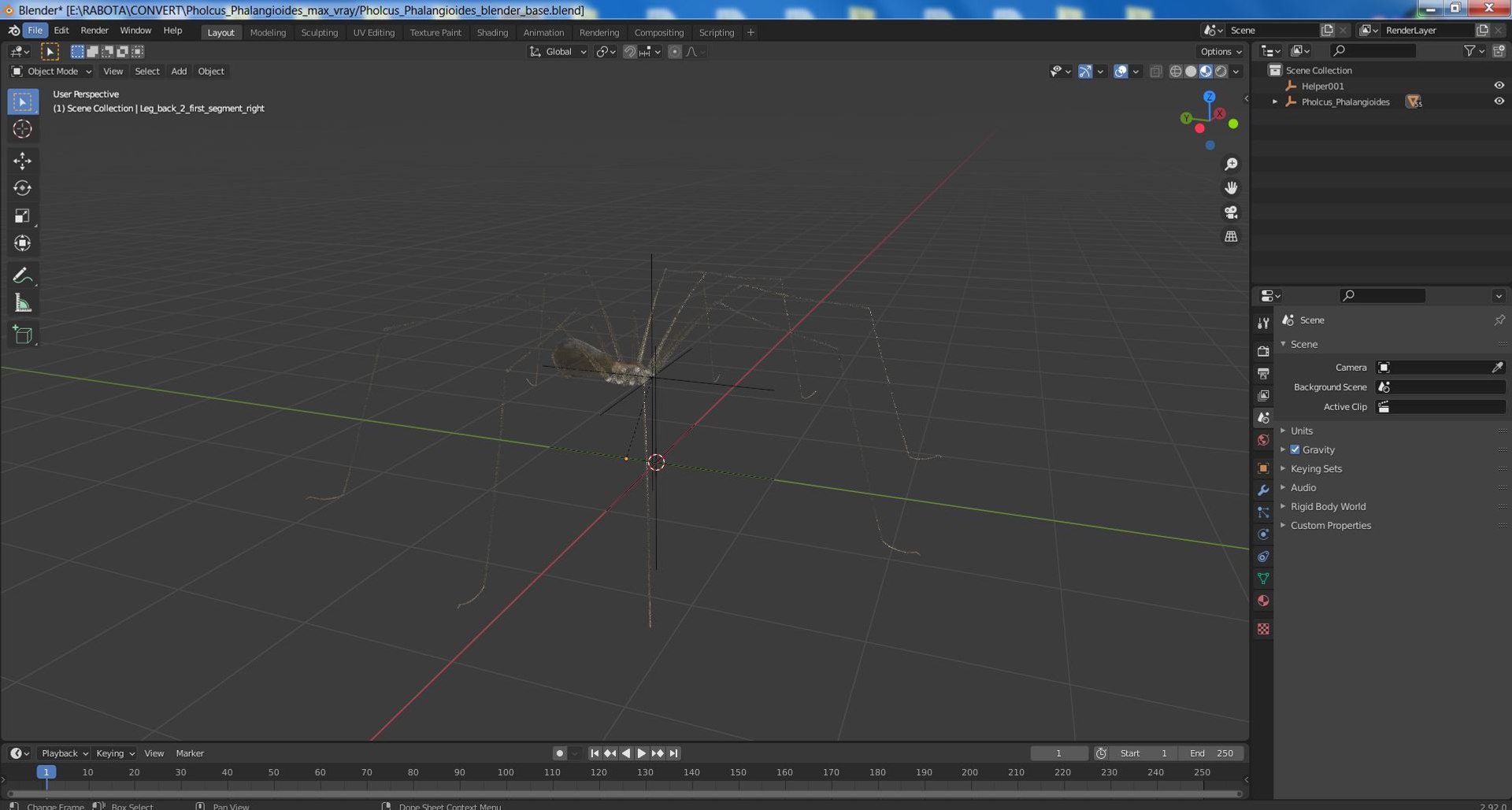Toggle viewport overlays
This screenshot has width=1512, height=810.
(x=1121, y=72)
